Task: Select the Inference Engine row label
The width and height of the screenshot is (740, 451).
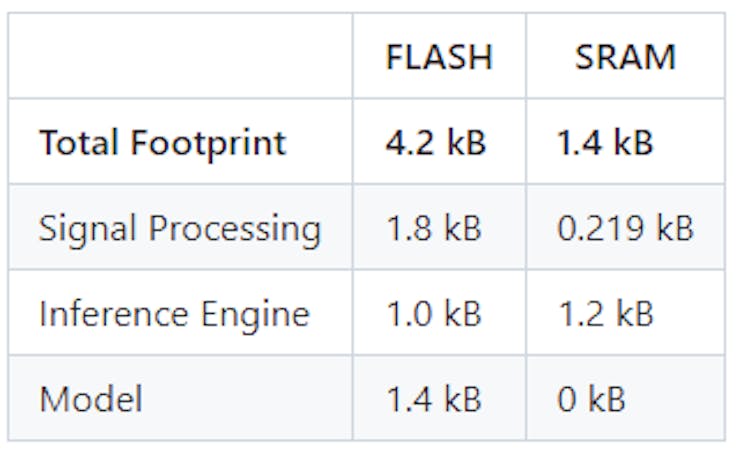Action: coord(175,314)
